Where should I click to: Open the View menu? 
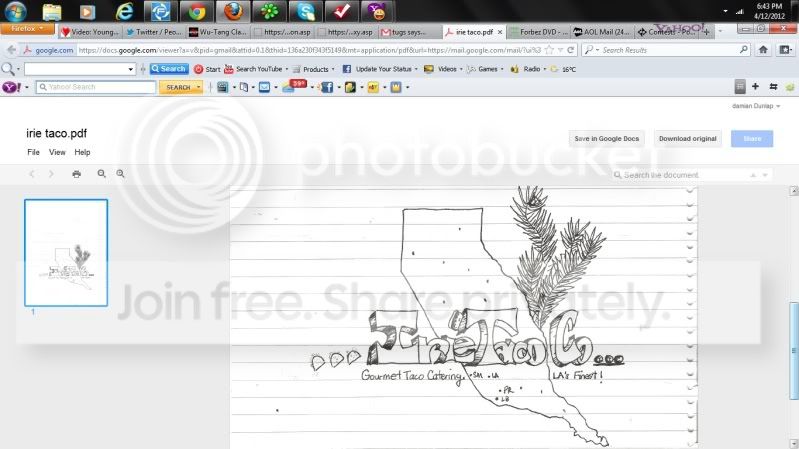click(x=57, y=152)
